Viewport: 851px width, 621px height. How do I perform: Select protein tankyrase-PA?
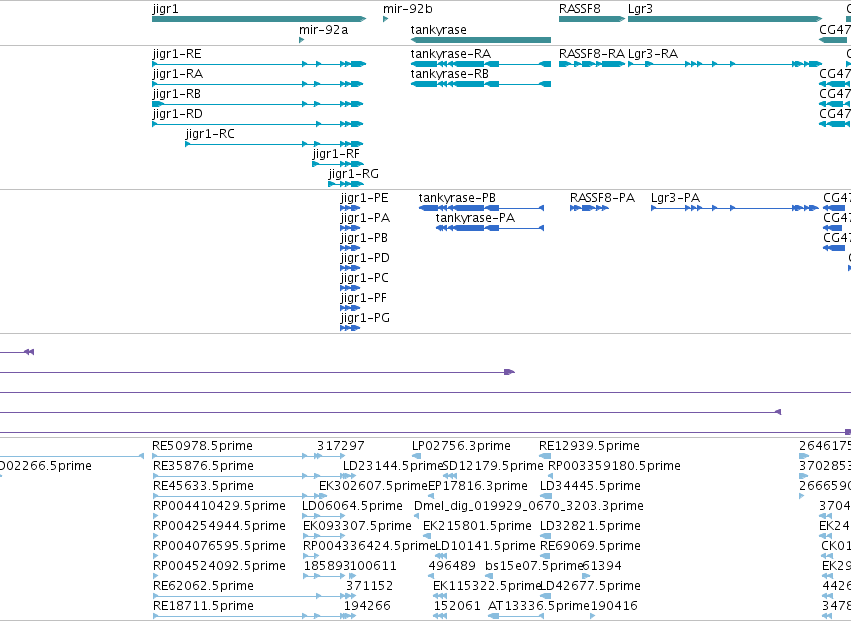[x=490, y=228]
